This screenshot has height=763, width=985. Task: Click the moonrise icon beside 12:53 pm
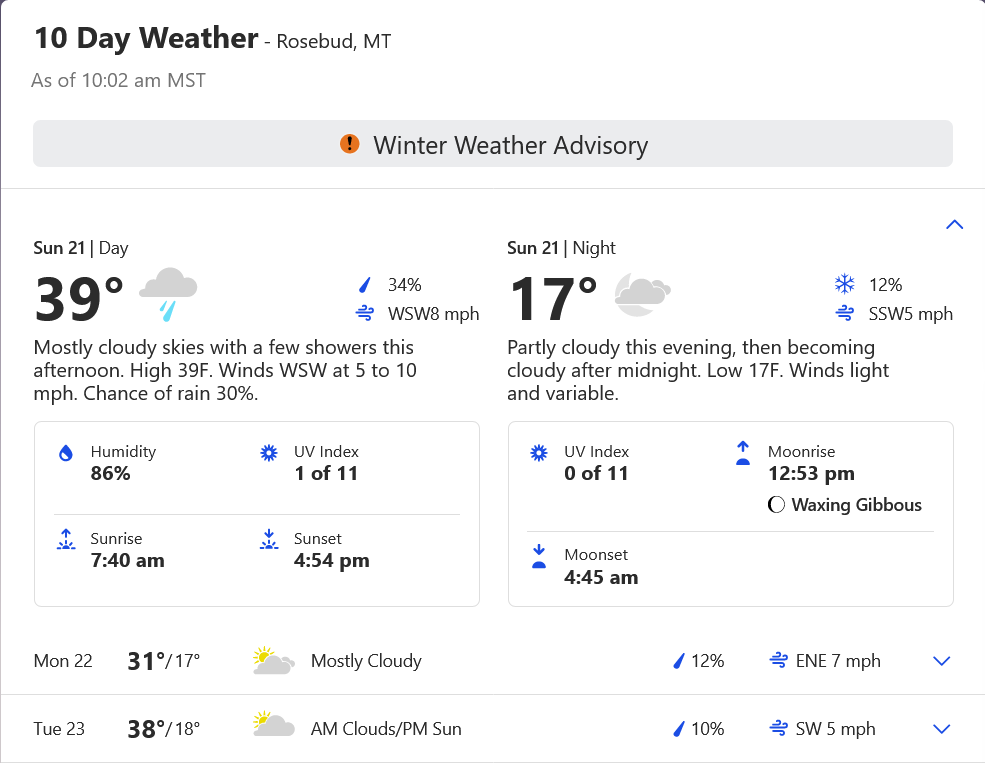click(742, 454)
